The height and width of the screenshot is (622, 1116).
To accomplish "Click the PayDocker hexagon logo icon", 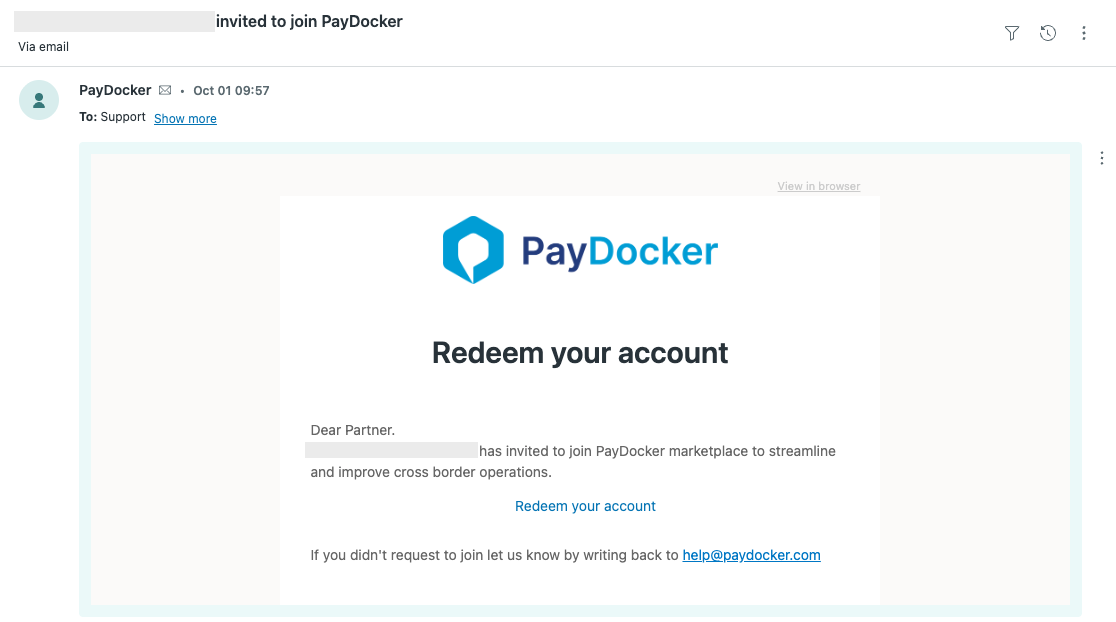I will coord(473,250).
